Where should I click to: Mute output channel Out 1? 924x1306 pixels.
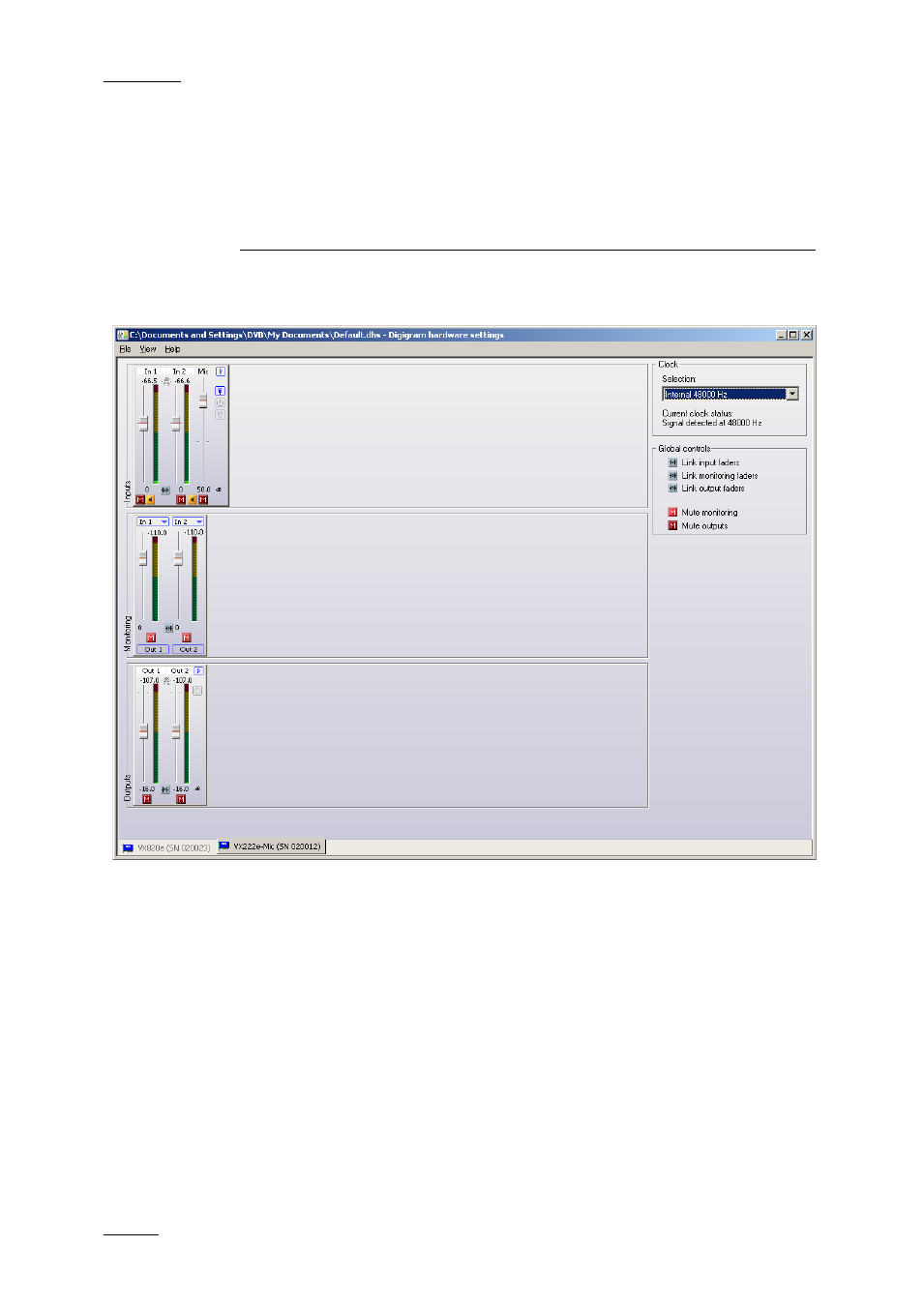click(x=147, y=799)
